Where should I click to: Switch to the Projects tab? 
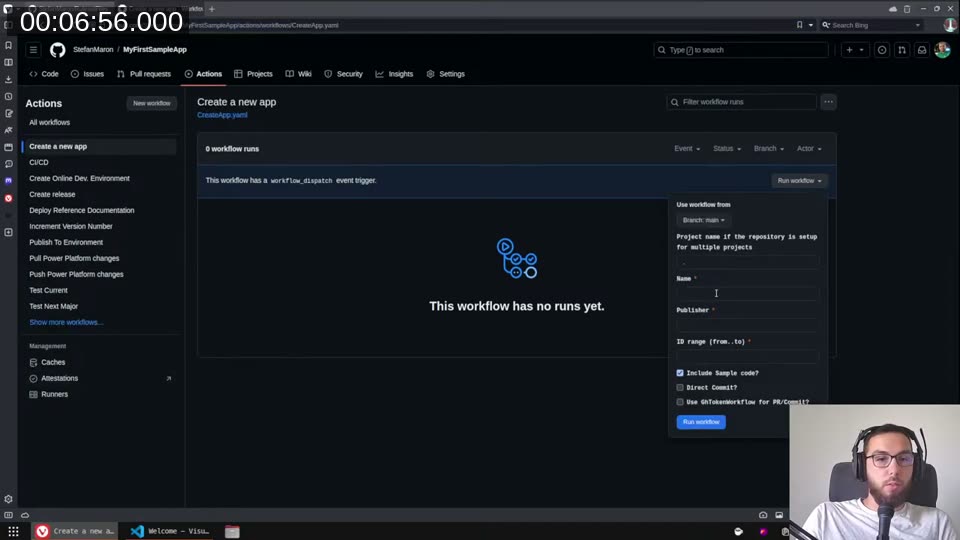point(253,74)
